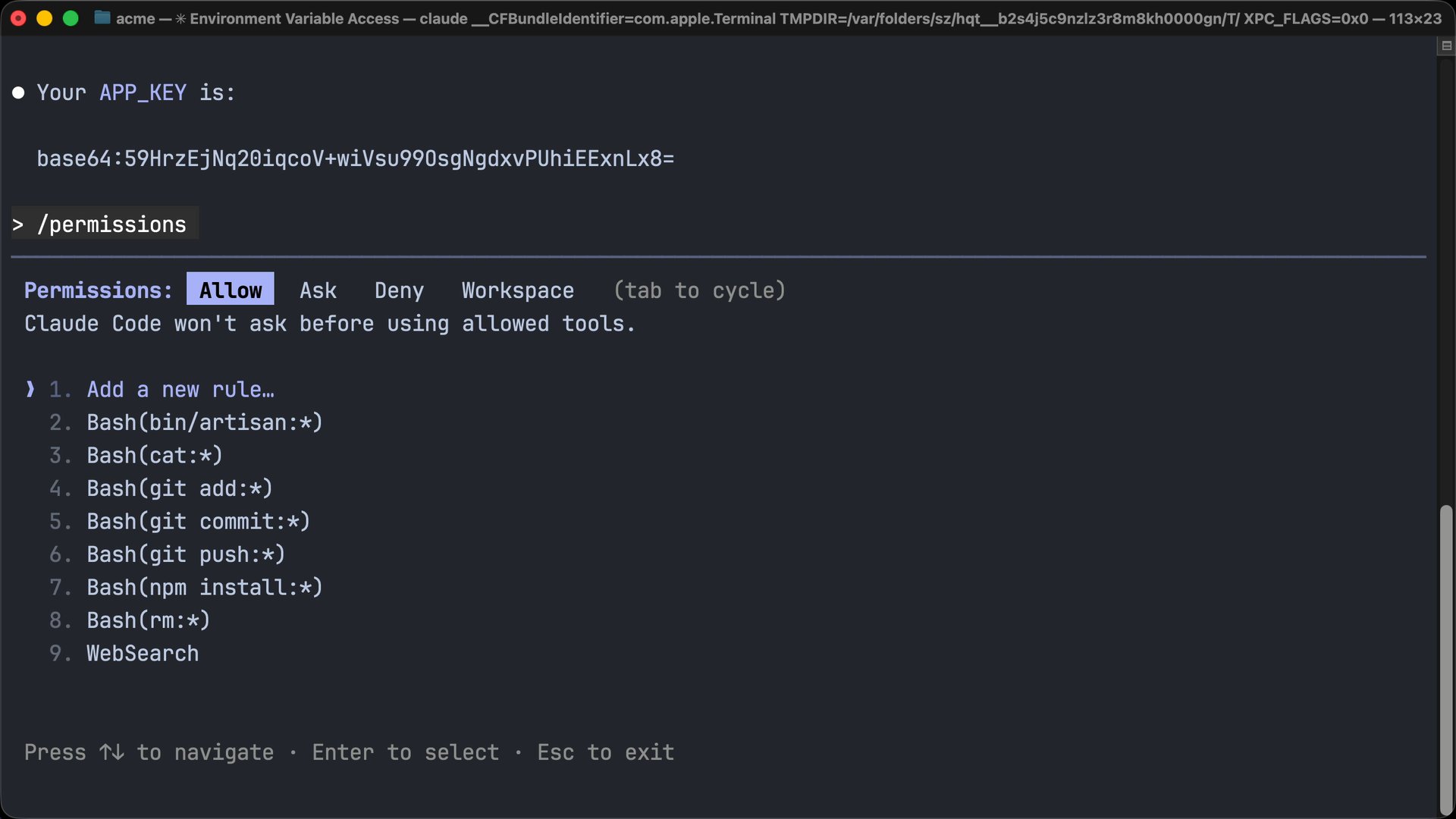Choose the Workspace permissions mode
The width and height of the screenshot is (1456, 819).
tap(517, 290)
